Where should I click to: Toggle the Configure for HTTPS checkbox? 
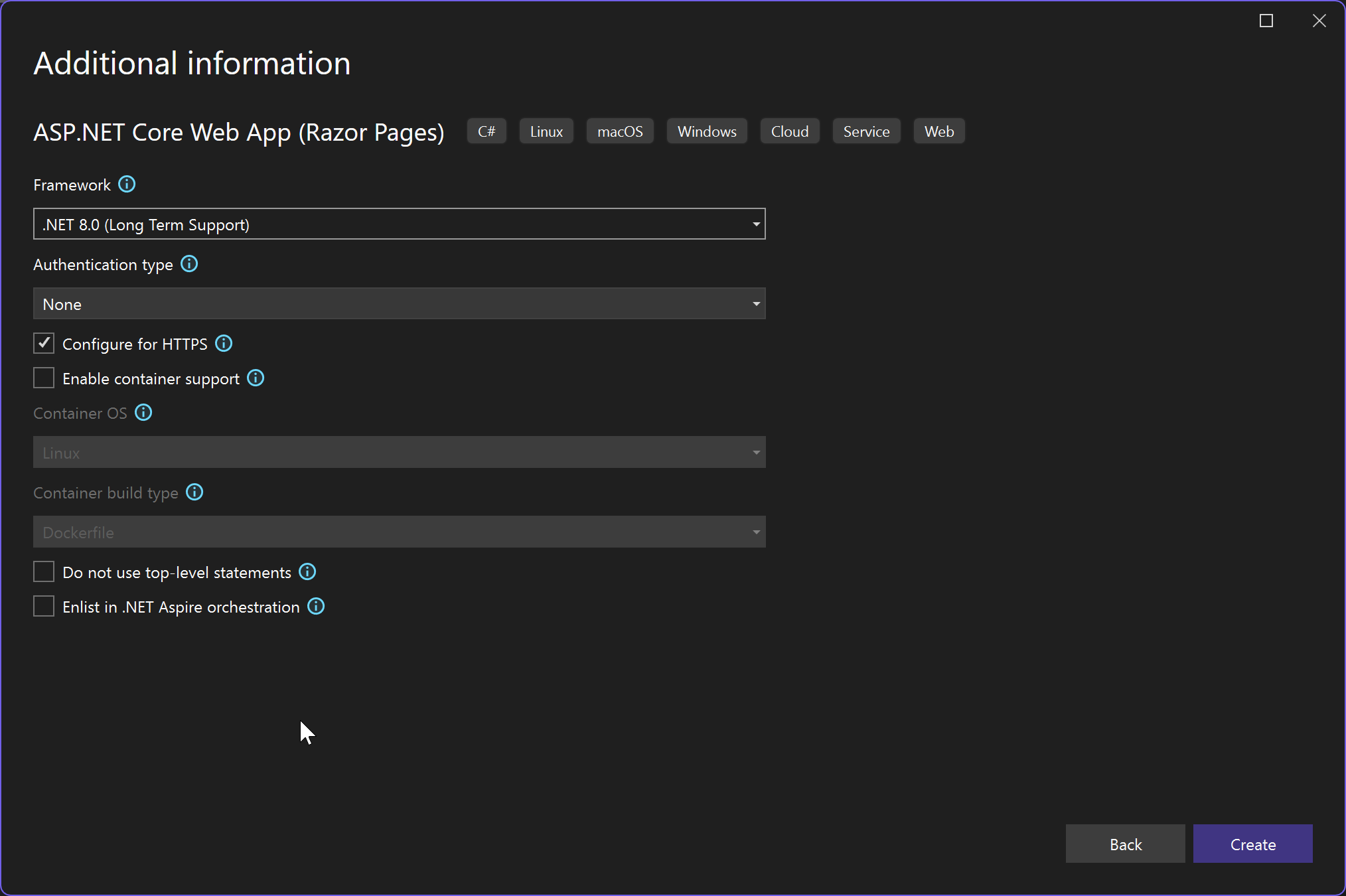pos(44,344)
